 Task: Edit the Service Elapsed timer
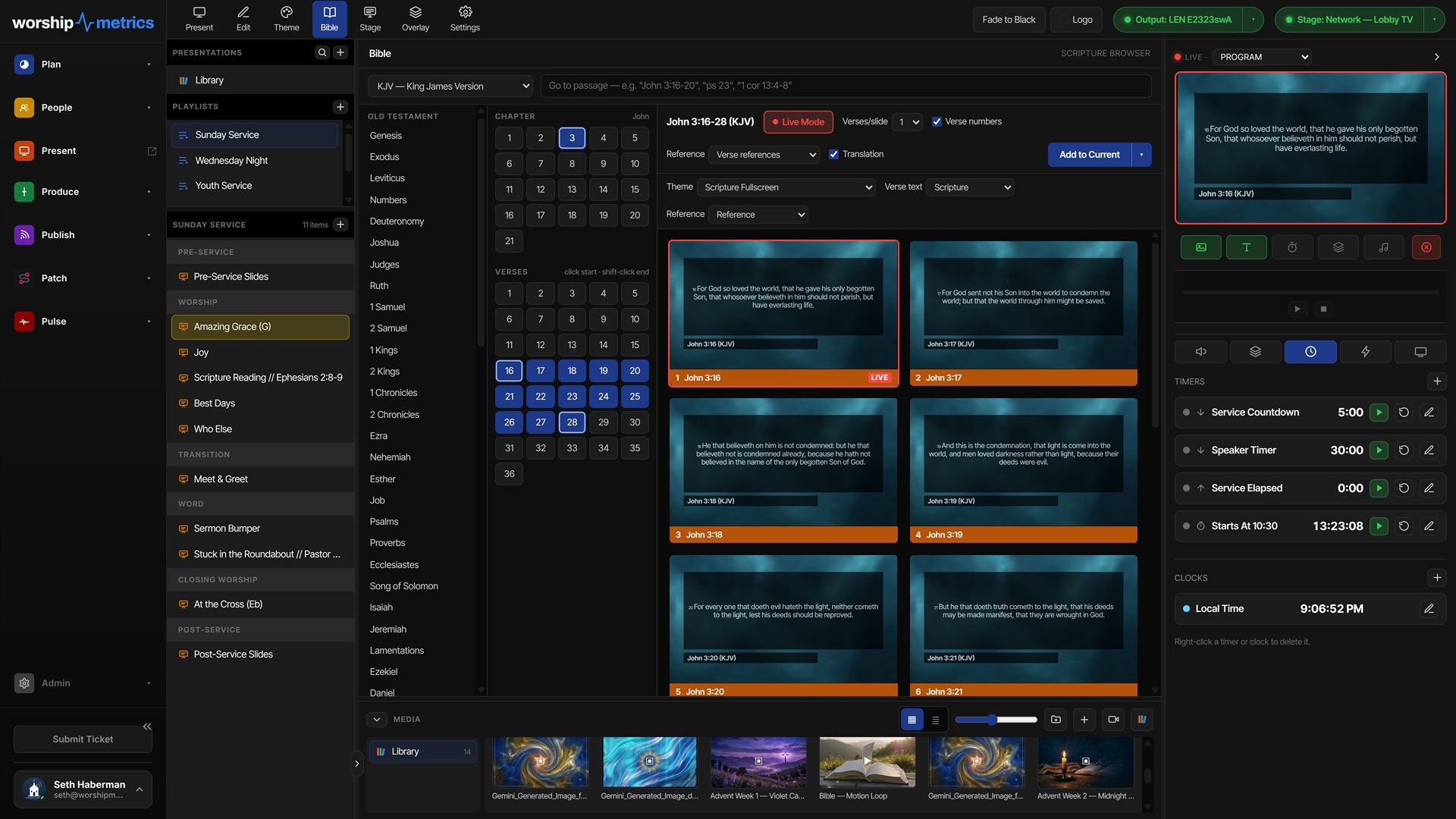click(x=1429, y=488)
